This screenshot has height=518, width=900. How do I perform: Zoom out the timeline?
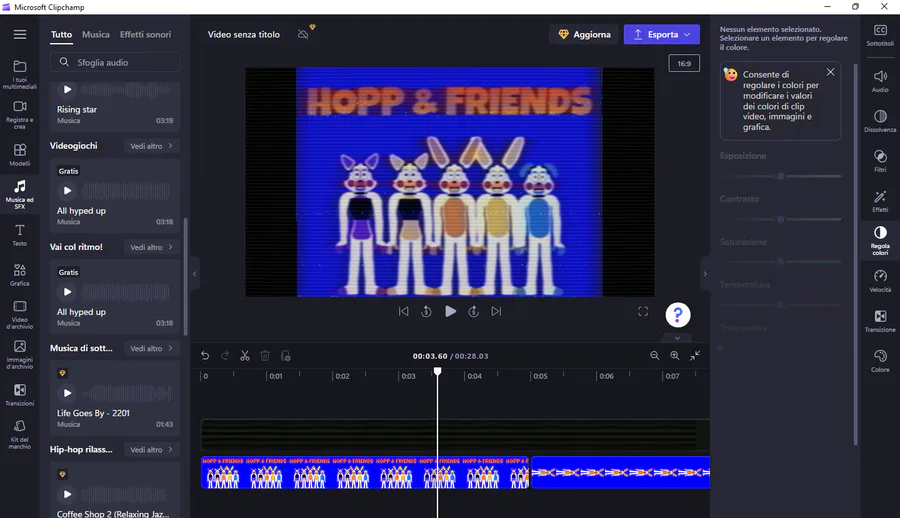click(654, 356)
